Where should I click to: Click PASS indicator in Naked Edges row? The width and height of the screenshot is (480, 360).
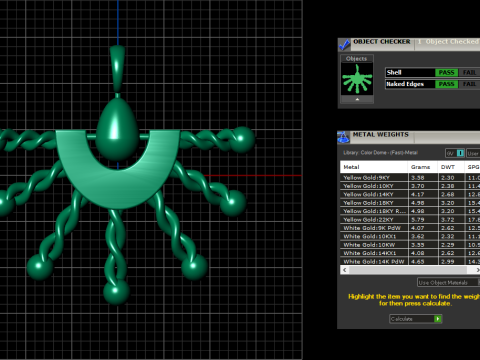tap(446, 84)
